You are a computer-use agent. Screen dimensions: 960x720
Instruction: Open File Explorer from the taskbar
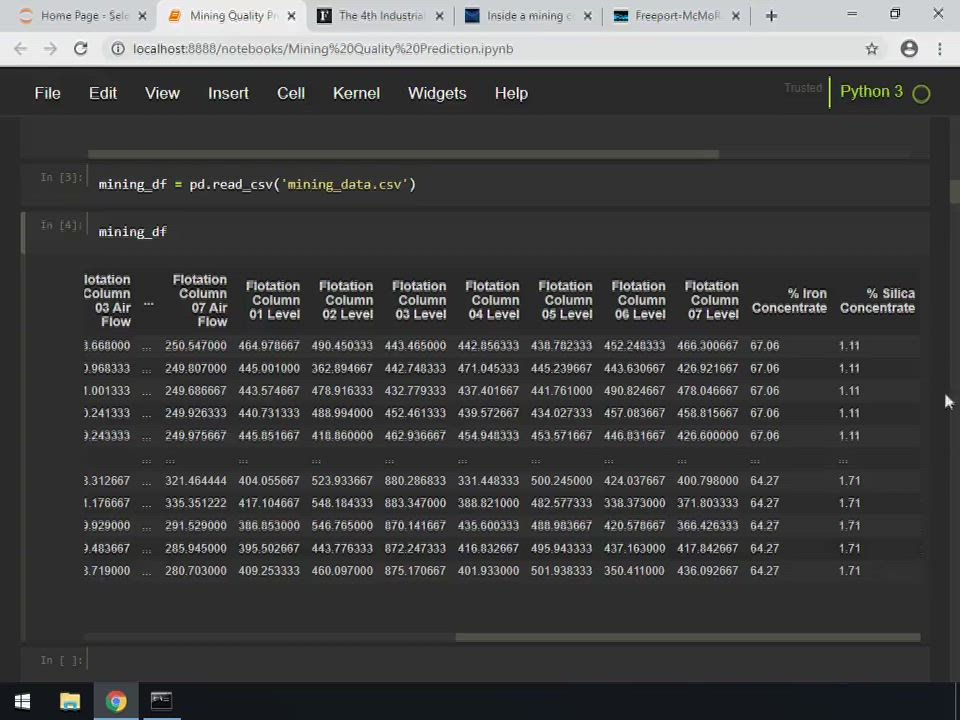point(70,701)
